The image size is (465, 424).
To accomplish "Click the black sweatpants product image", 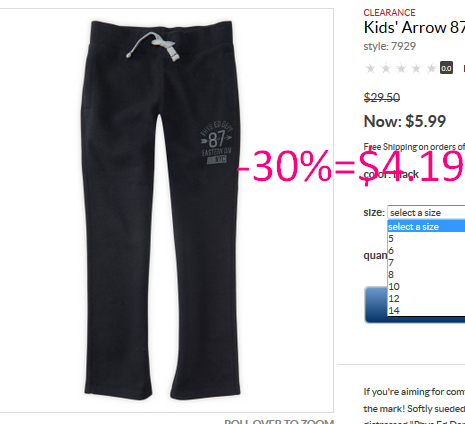I will [160, 210].
